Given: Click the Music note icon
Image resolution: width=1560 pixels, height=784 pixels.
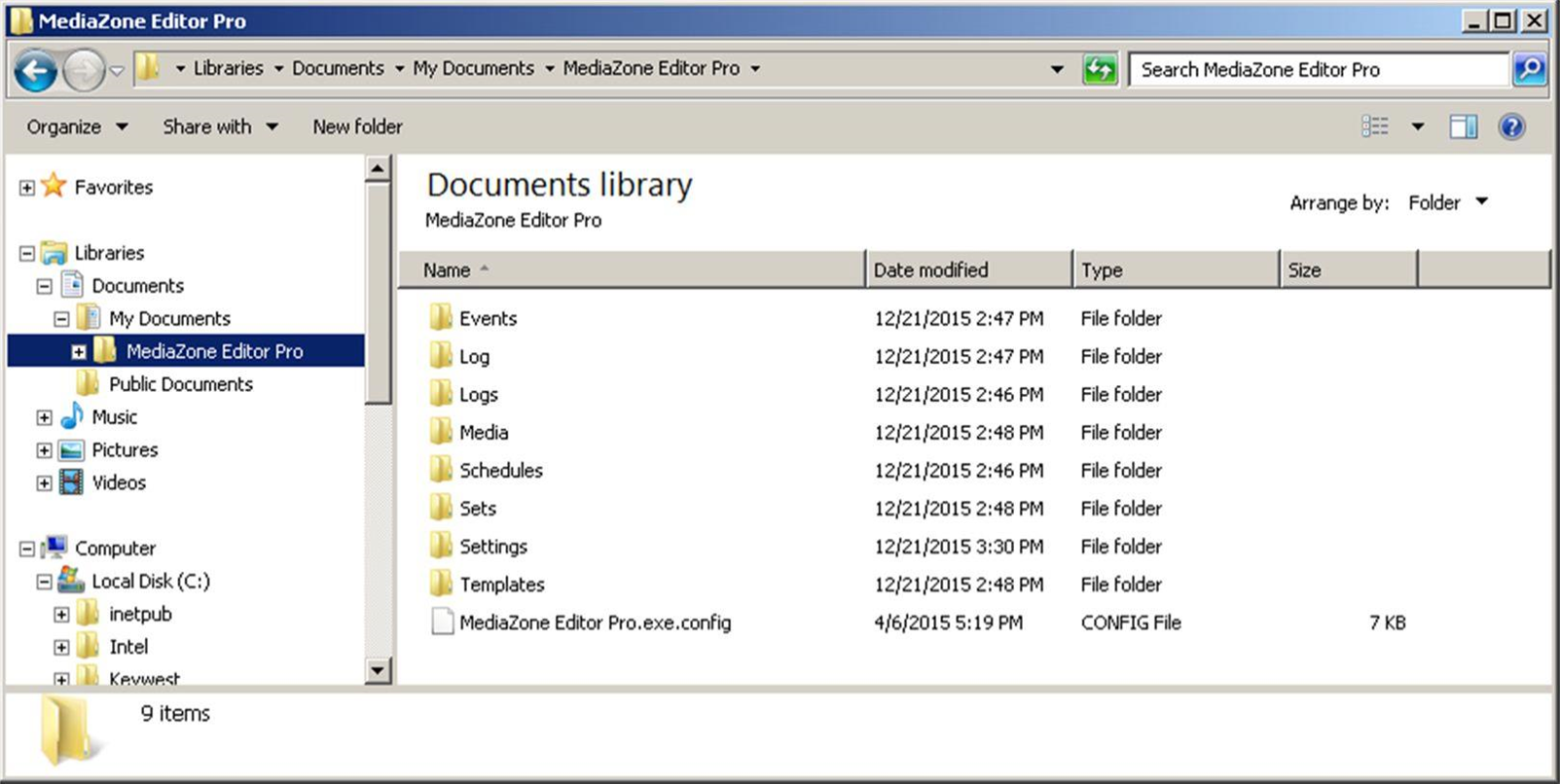Looking at the screenshot, I should (x=72, y=416).
